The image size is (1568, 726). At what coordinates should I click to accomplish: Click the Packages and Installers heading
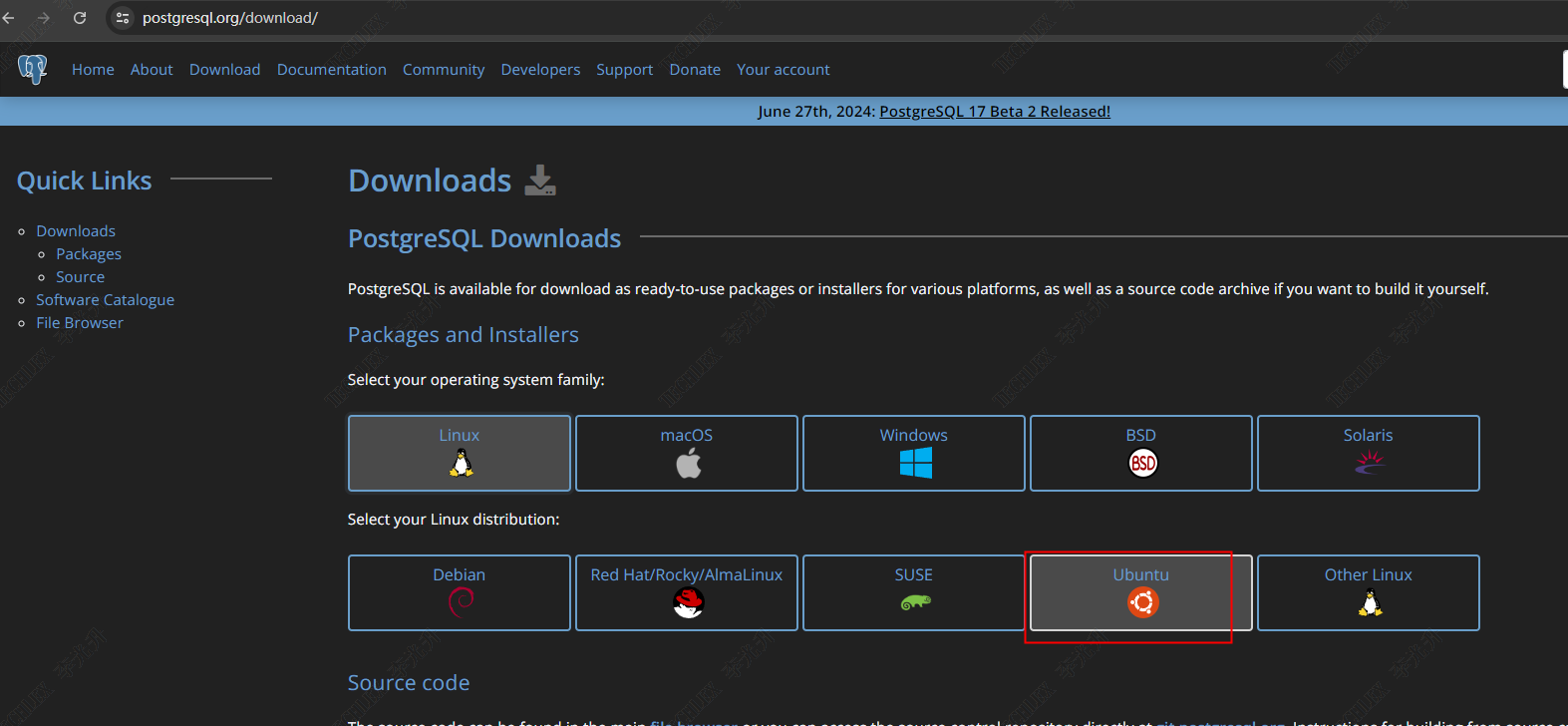point(464,335)
